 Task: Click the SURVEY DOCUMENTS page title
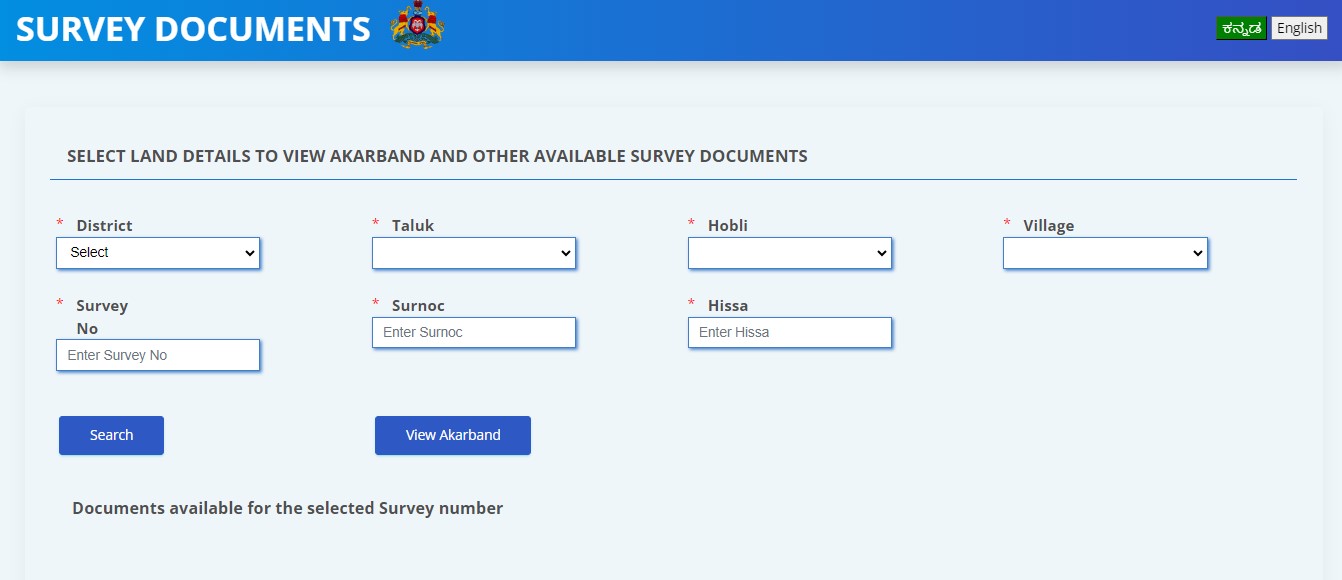[x=194, y=28]
